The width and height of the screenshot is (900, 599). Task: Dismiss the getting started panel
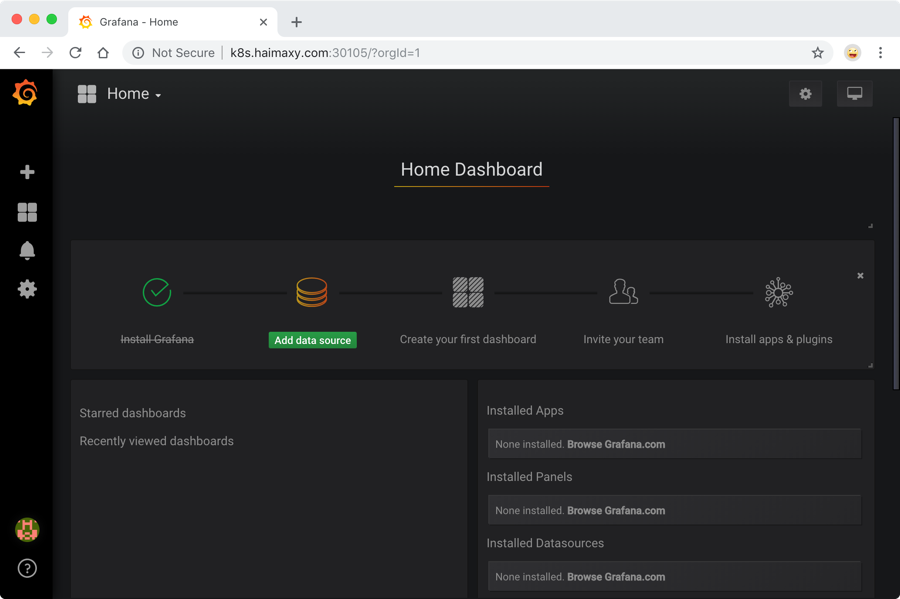[860, 275]
